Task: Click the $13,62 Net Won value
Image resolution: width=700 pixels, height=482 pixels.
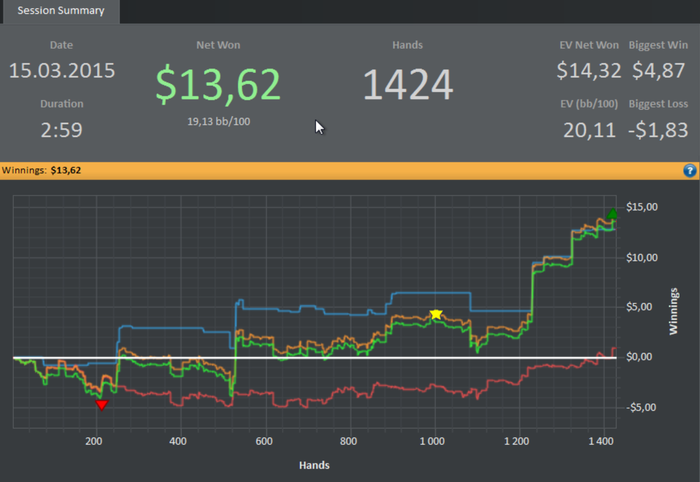Action: pos(218,84)
